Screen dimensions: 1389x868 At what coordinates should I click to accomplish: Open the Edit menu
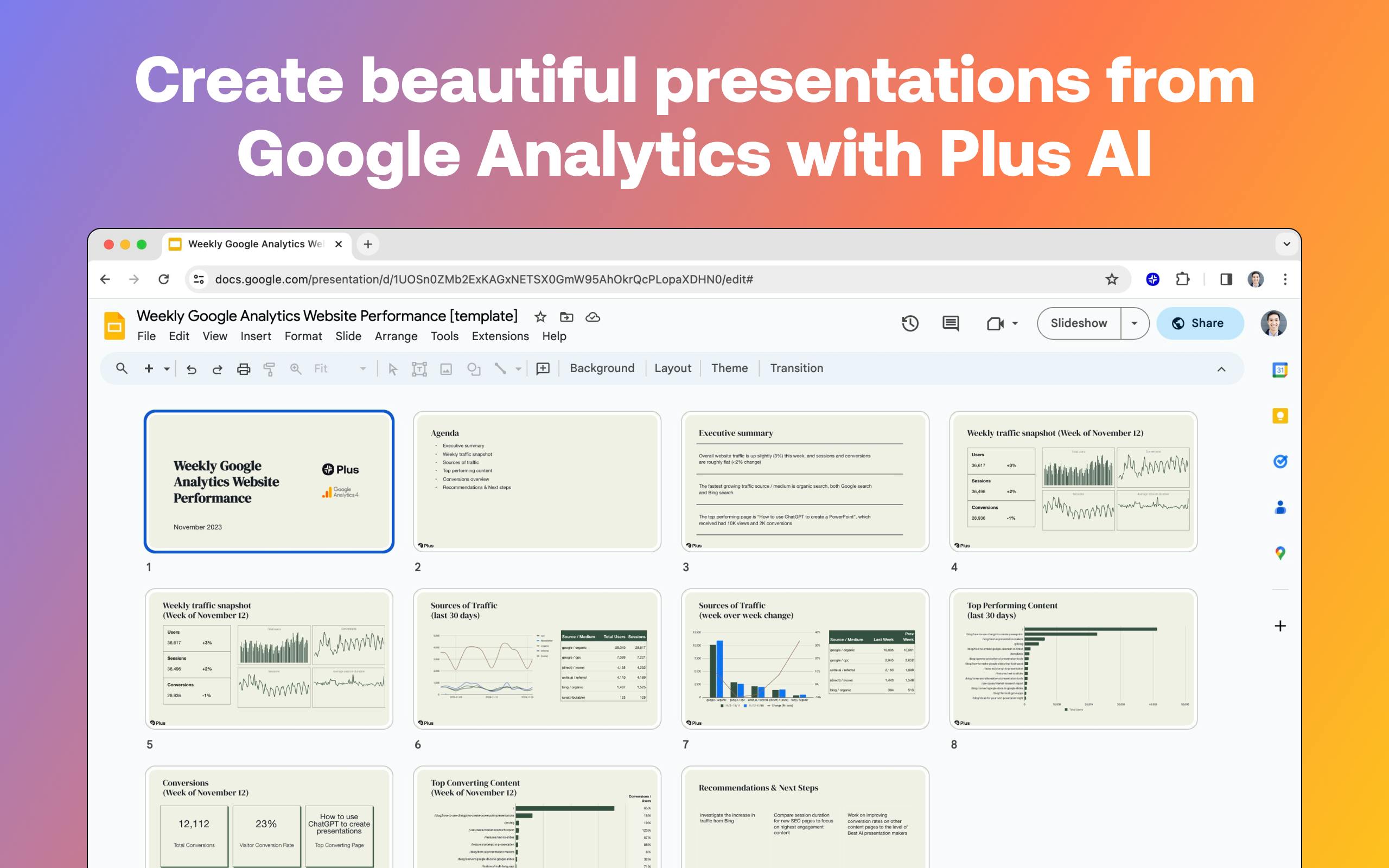click(179, 336)
